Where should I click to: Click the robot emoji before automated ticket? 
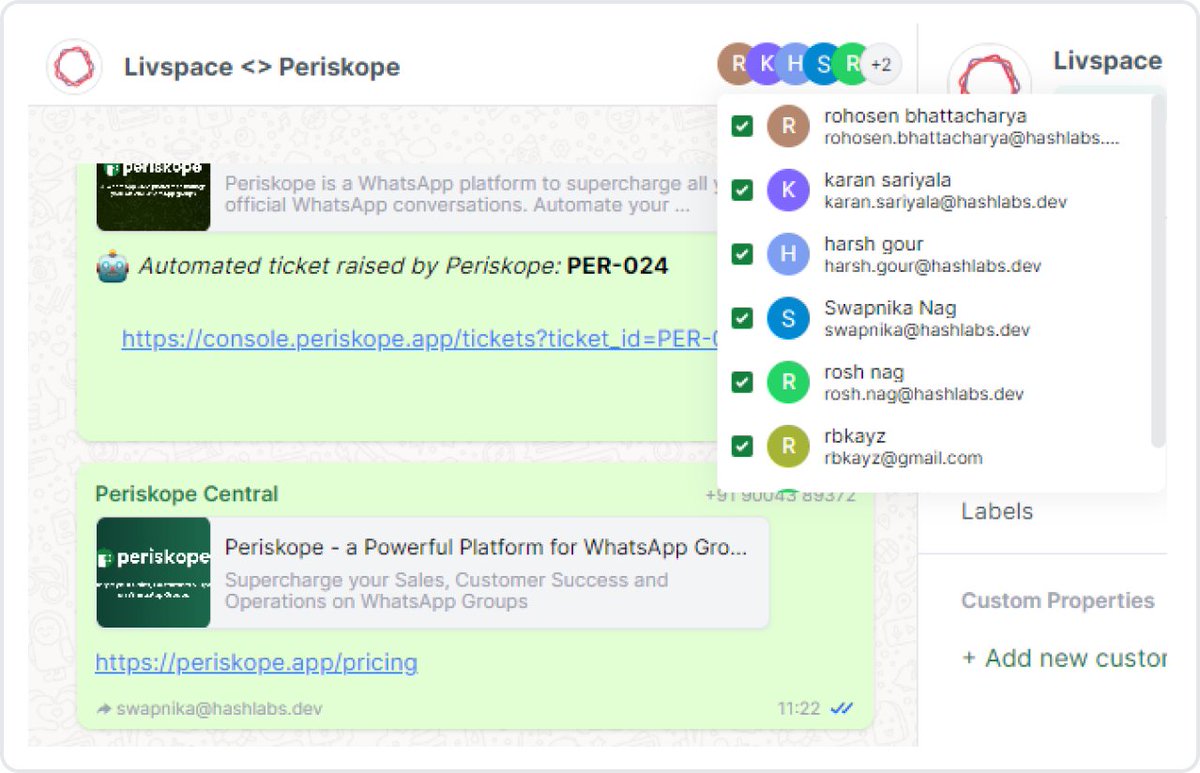112,267
